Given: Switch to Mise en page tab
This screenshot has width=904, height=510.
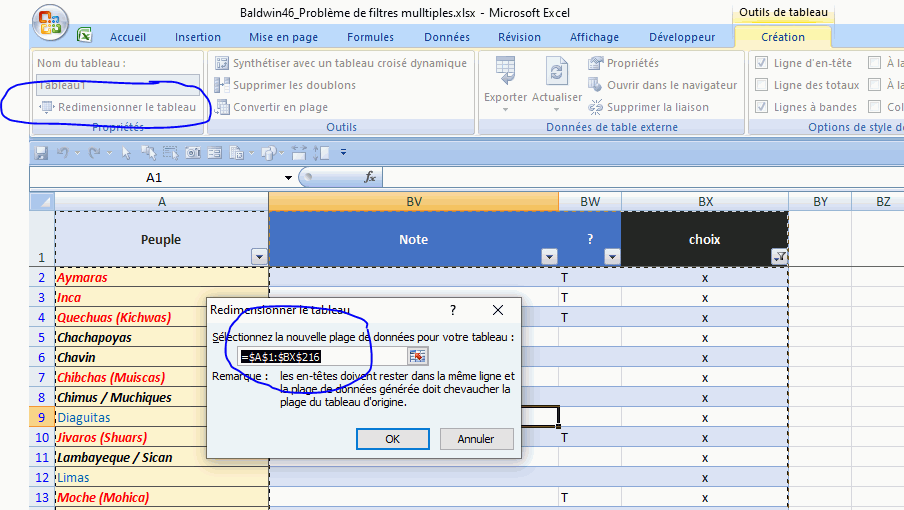Looking at the screenshot, I should (x=283, y=37).
